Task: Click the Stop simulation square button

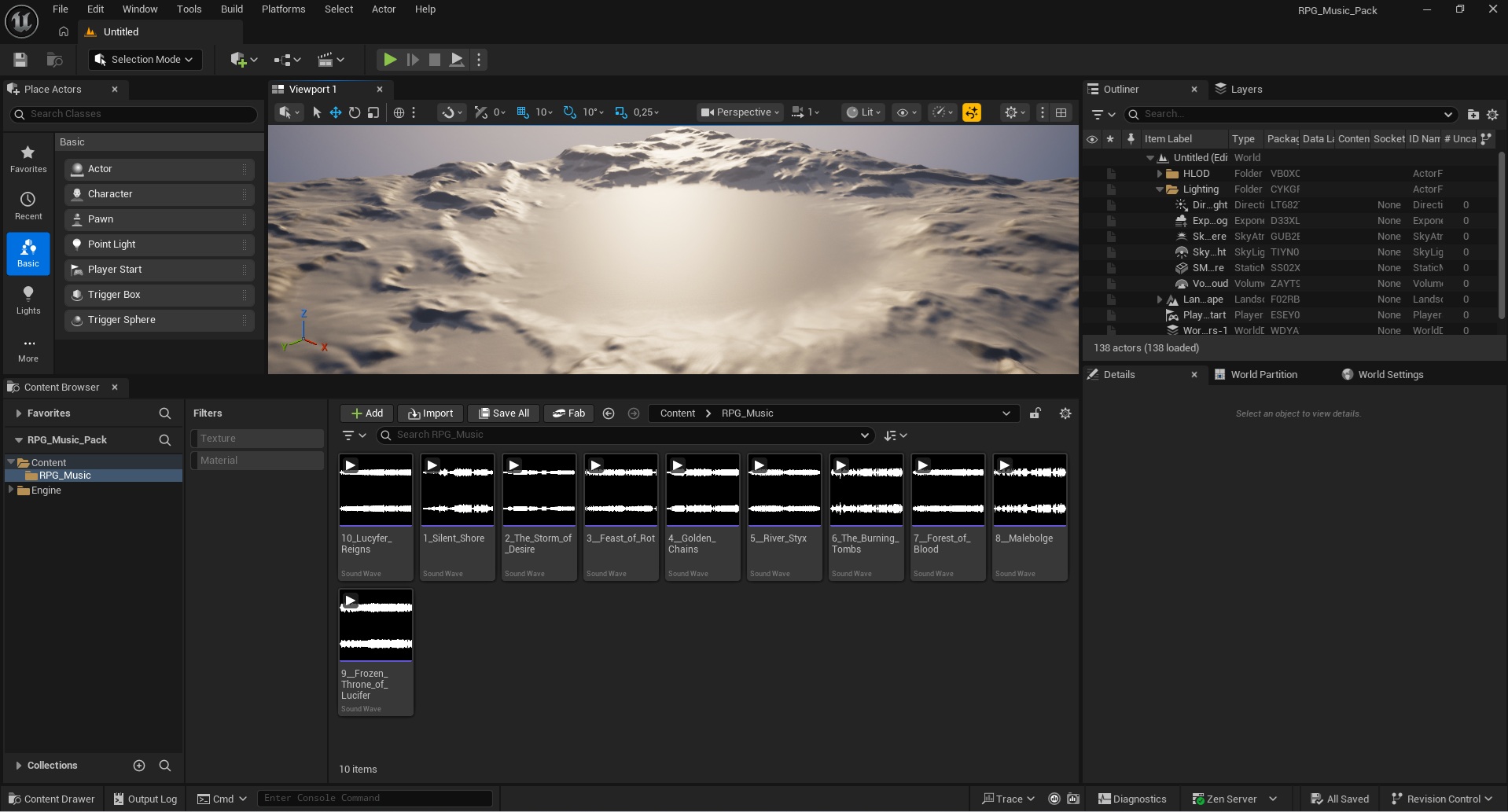Action: point(434,60)
